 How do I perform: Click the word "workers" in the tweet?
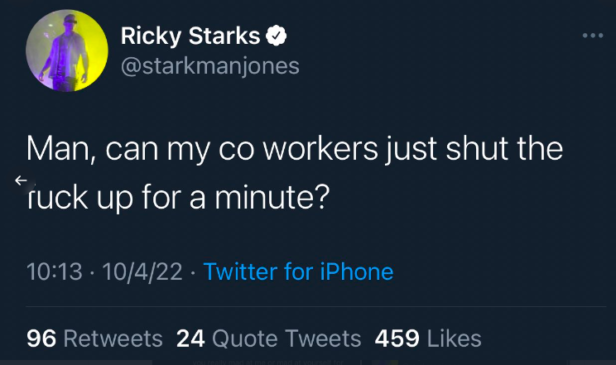[x=321, y=149]
